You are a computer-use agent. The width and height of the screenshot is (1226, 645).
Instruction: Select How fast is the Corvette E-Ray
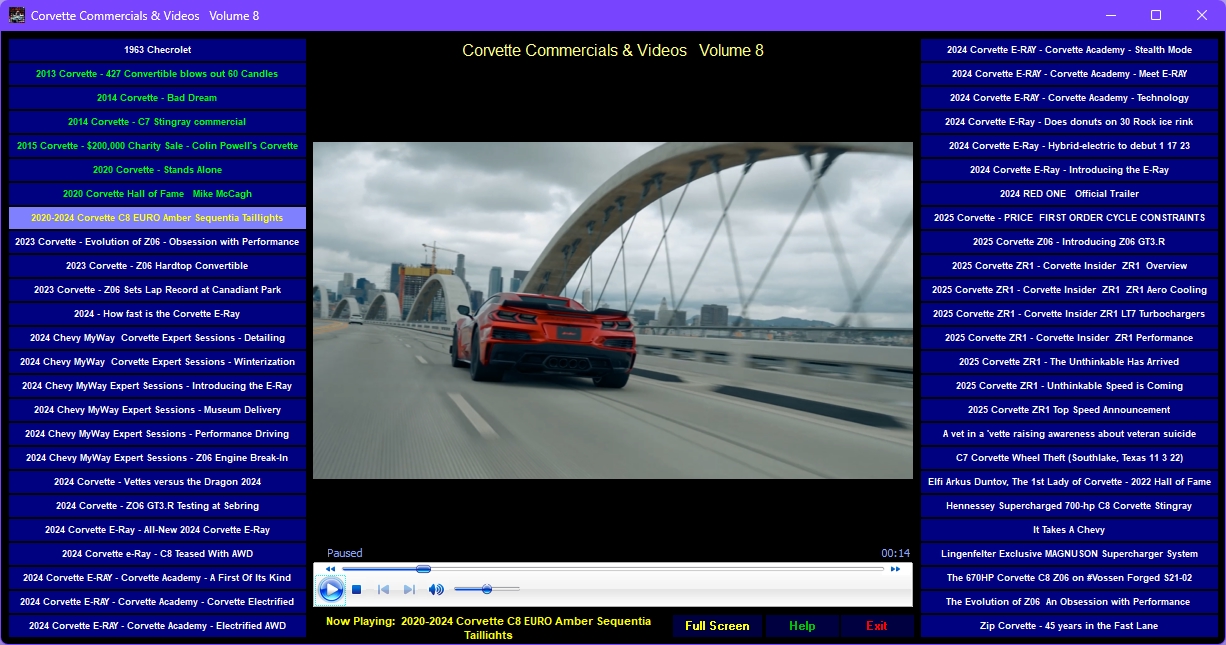(x=157, y=314)
